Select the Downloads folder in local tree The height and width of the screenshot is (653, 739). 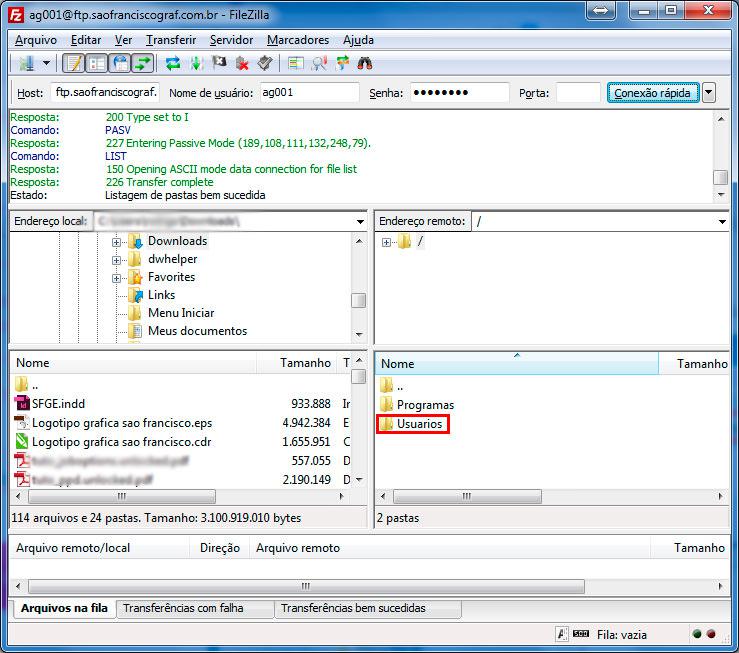(x=177, y=241)
